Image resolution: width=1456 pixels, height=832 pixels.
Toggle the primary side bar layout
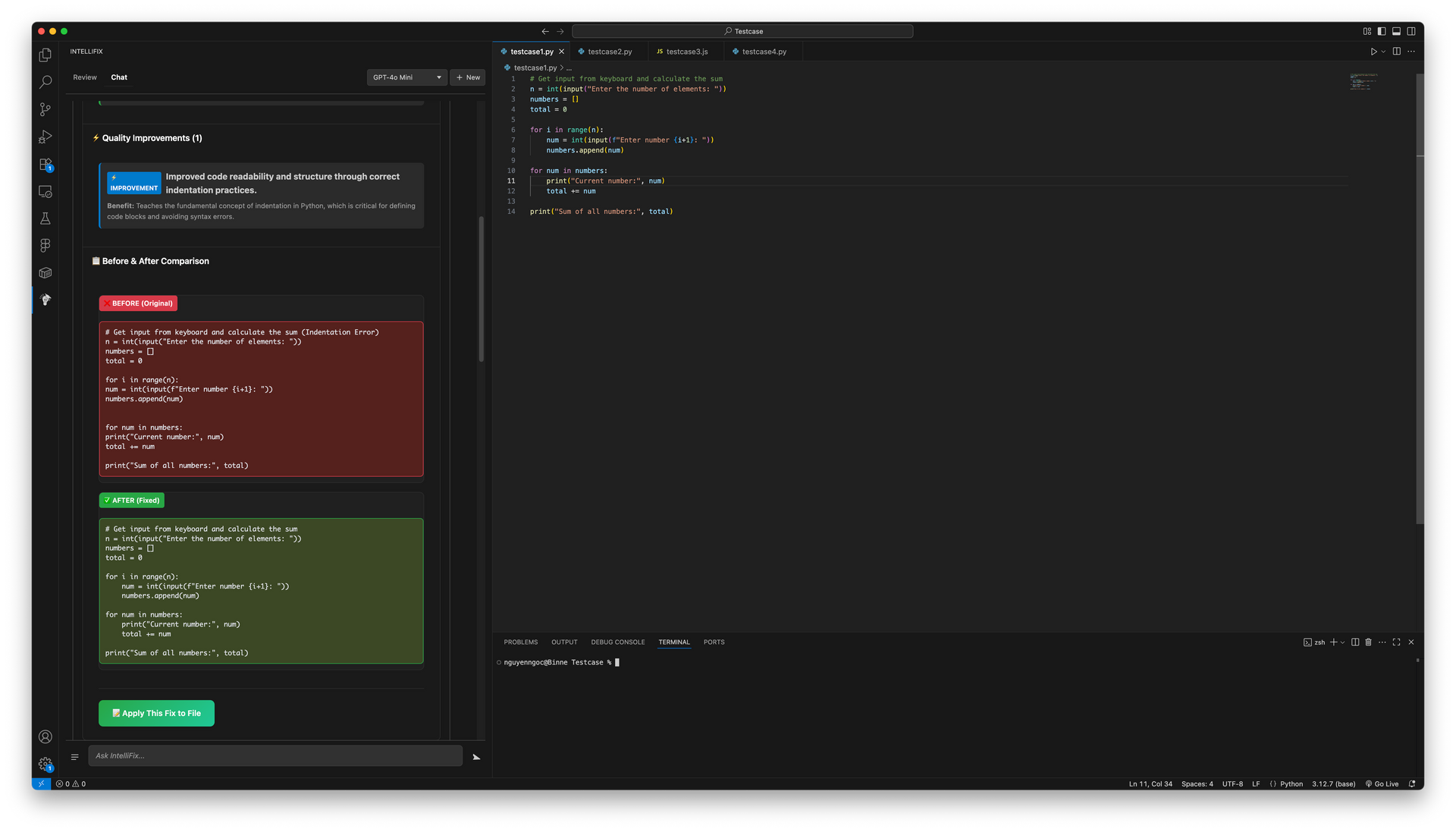(1382, 31)
